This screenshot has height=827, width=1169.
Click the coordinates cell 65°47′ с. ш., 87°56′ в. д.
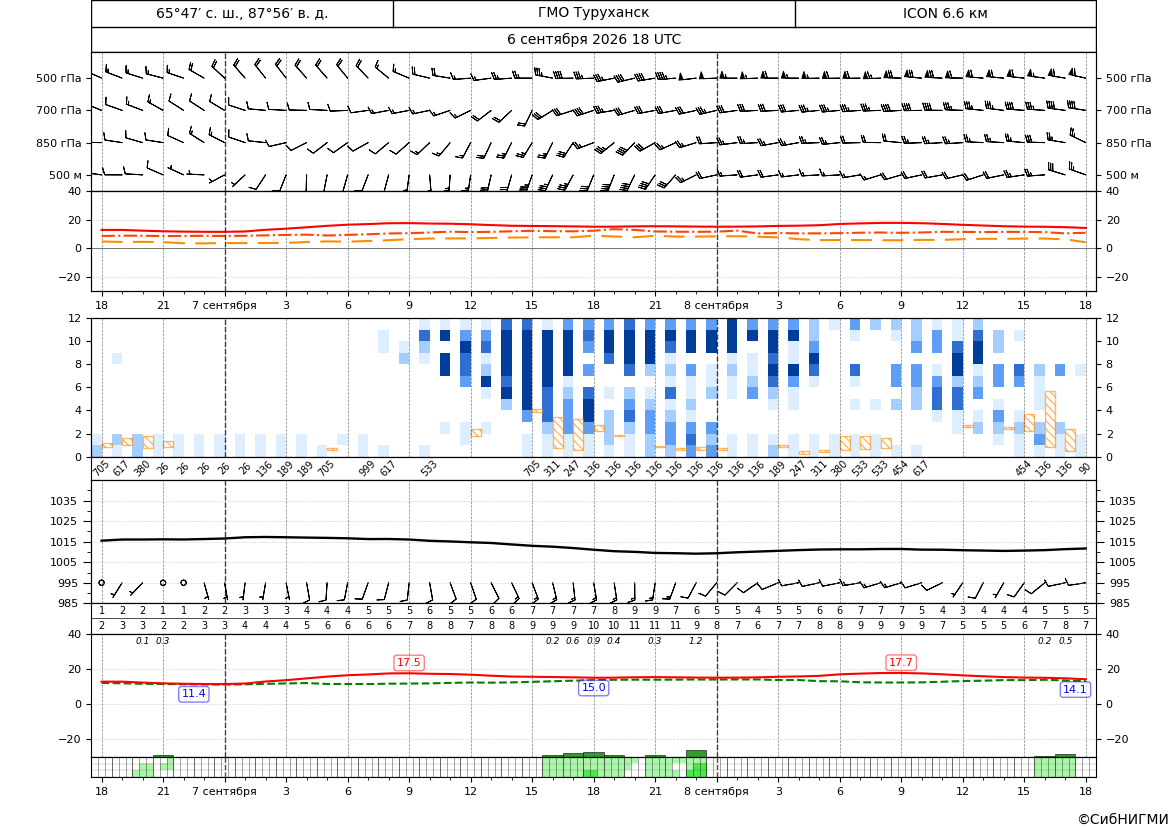[242, 13]
